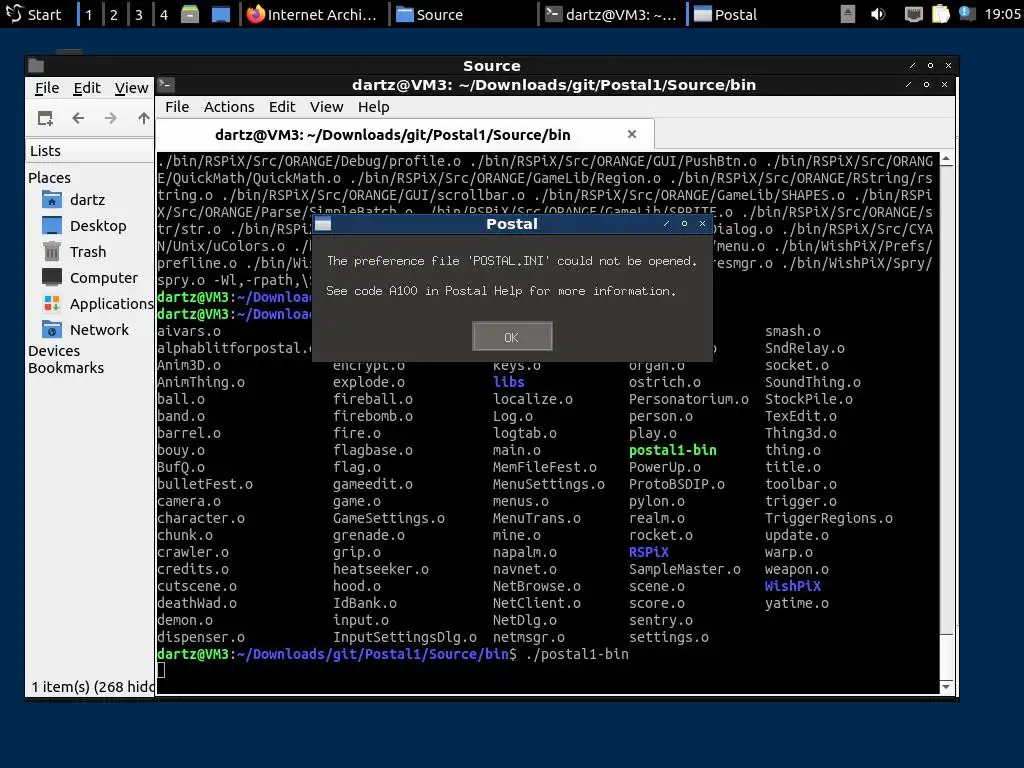
Task: Switch to workspace 3
Action: 138,14
